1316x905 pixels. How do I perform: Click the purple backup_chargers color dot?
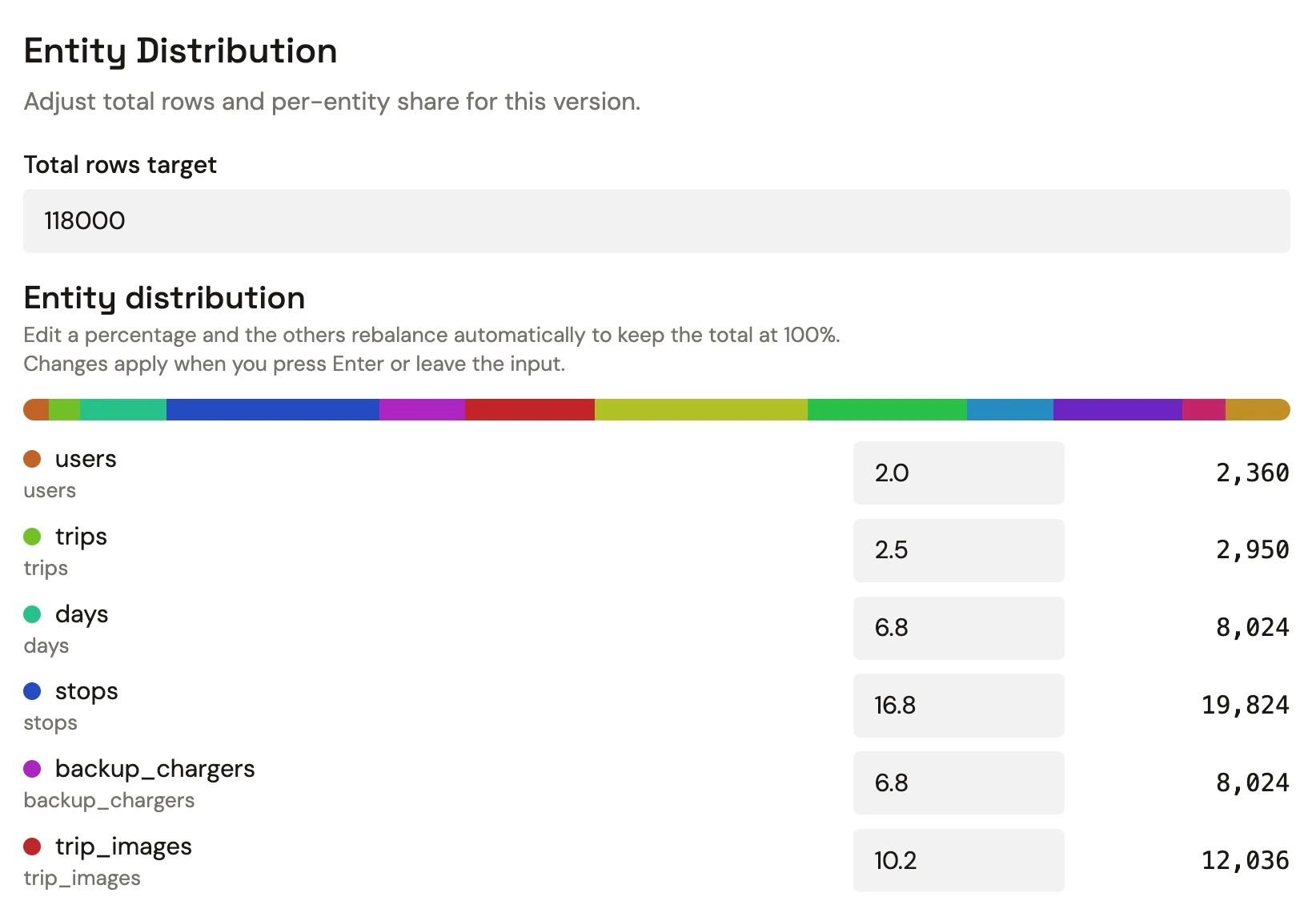point(33,768)
